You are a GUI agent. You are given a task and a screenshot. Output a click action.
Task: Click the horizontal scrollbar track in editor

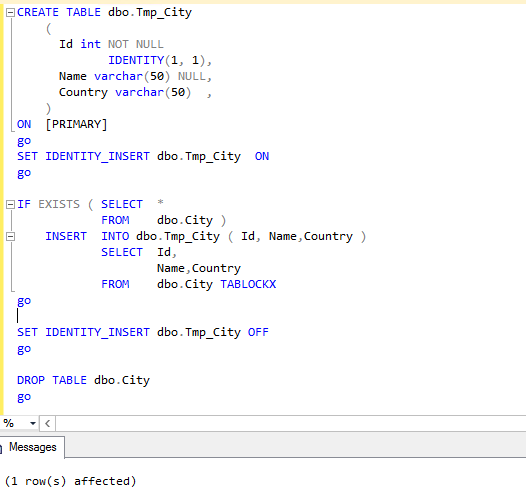[x=291, y=423]
